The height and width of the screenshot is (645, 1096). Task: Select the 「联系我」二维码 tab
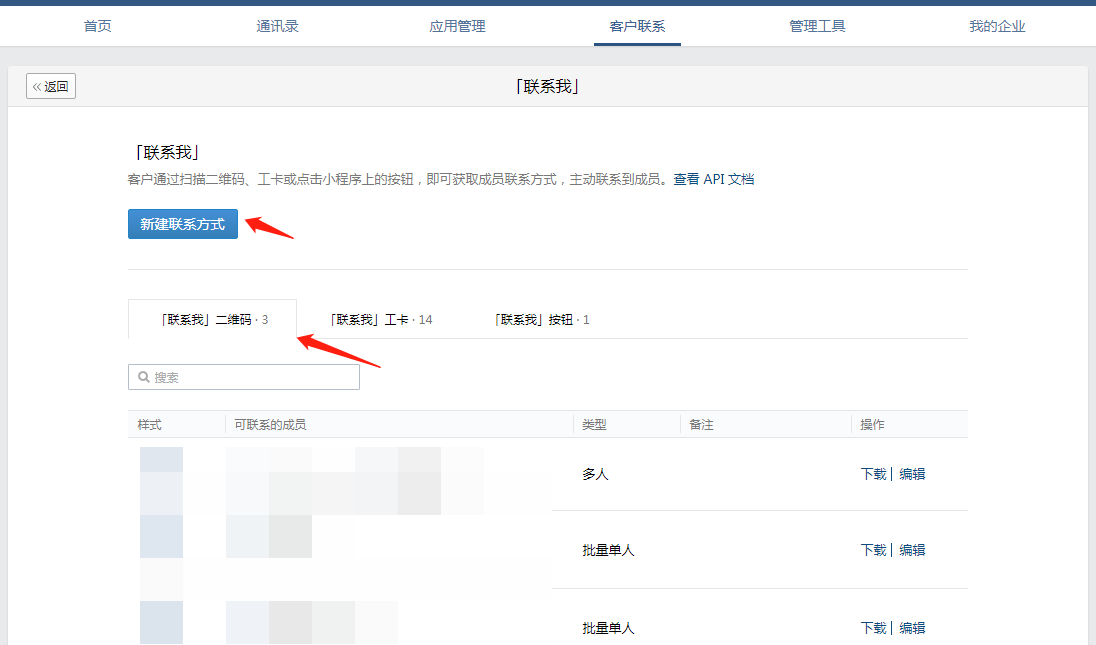(x=213, y=320)
